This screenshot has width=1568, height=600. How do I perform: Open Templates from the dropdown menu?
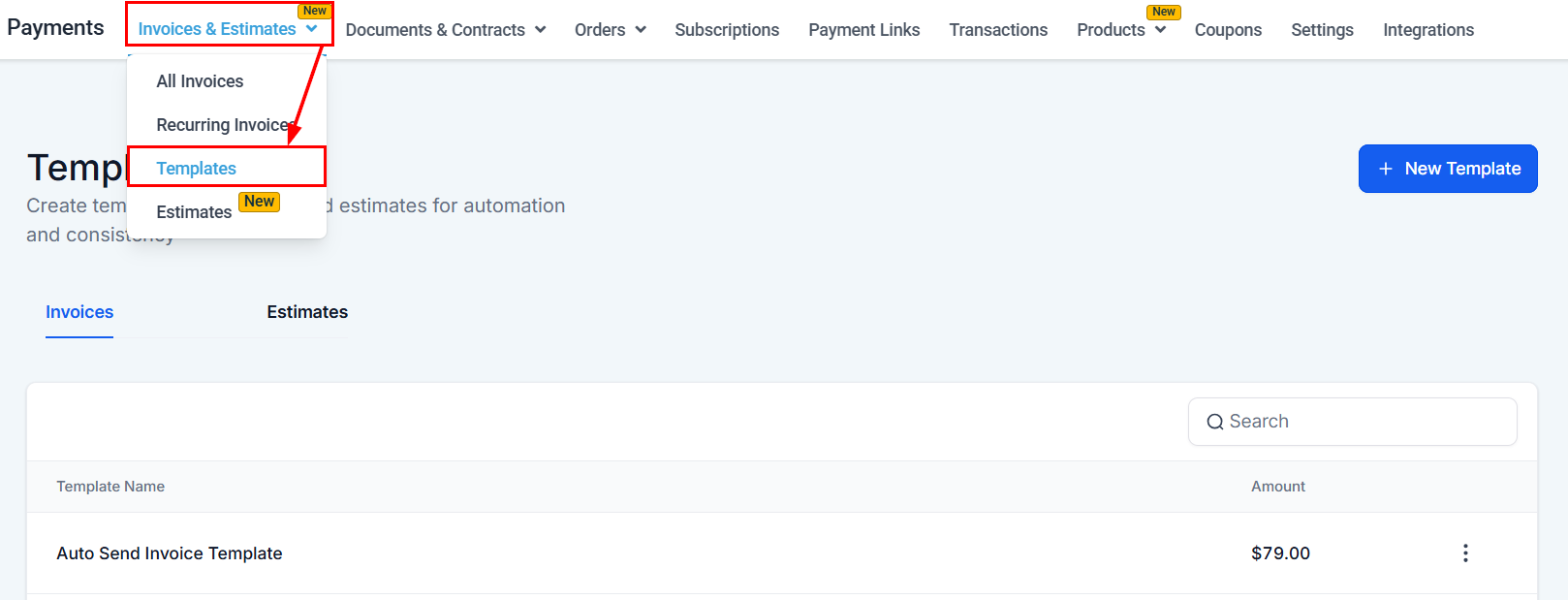point(197,169)
